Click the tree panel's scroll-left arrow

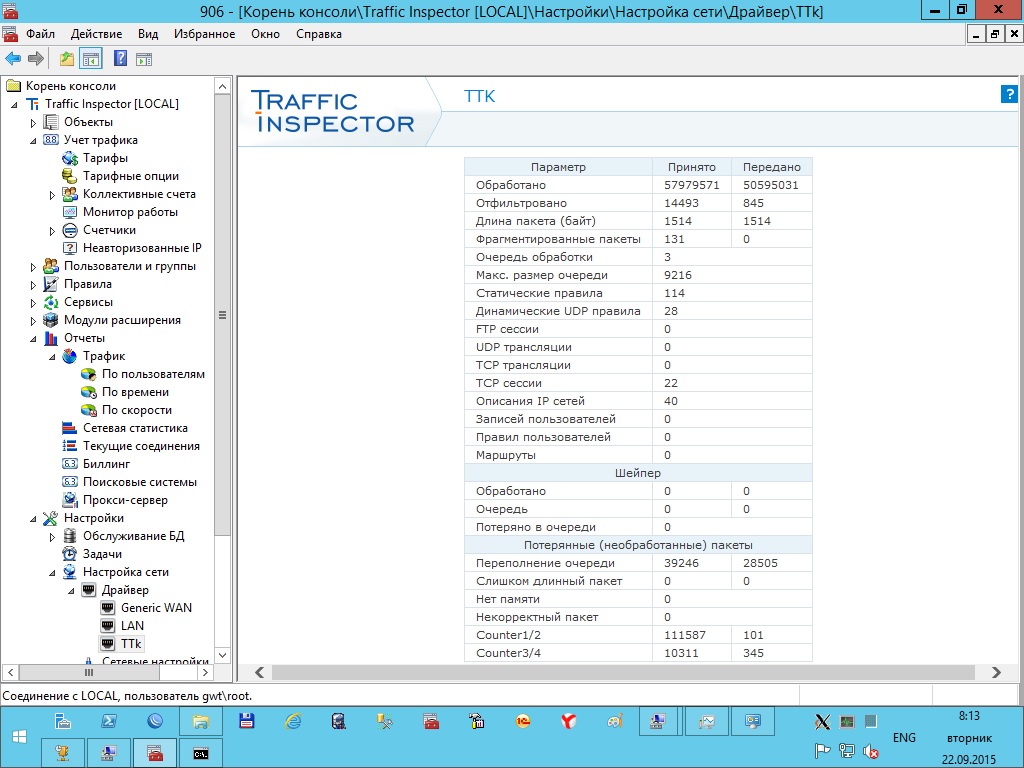[x=10, y=672]
